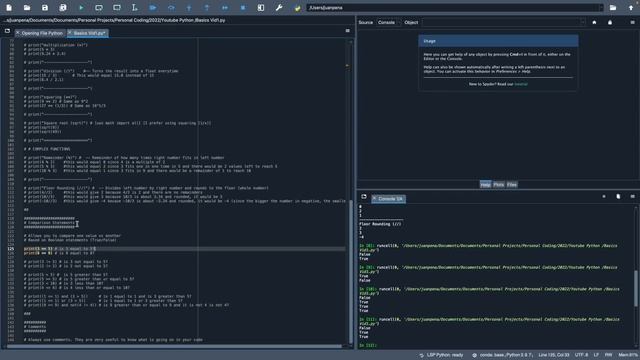Click the console vertical scrollbar
This screenshot has width=640, height=360.
coord(636,288)
